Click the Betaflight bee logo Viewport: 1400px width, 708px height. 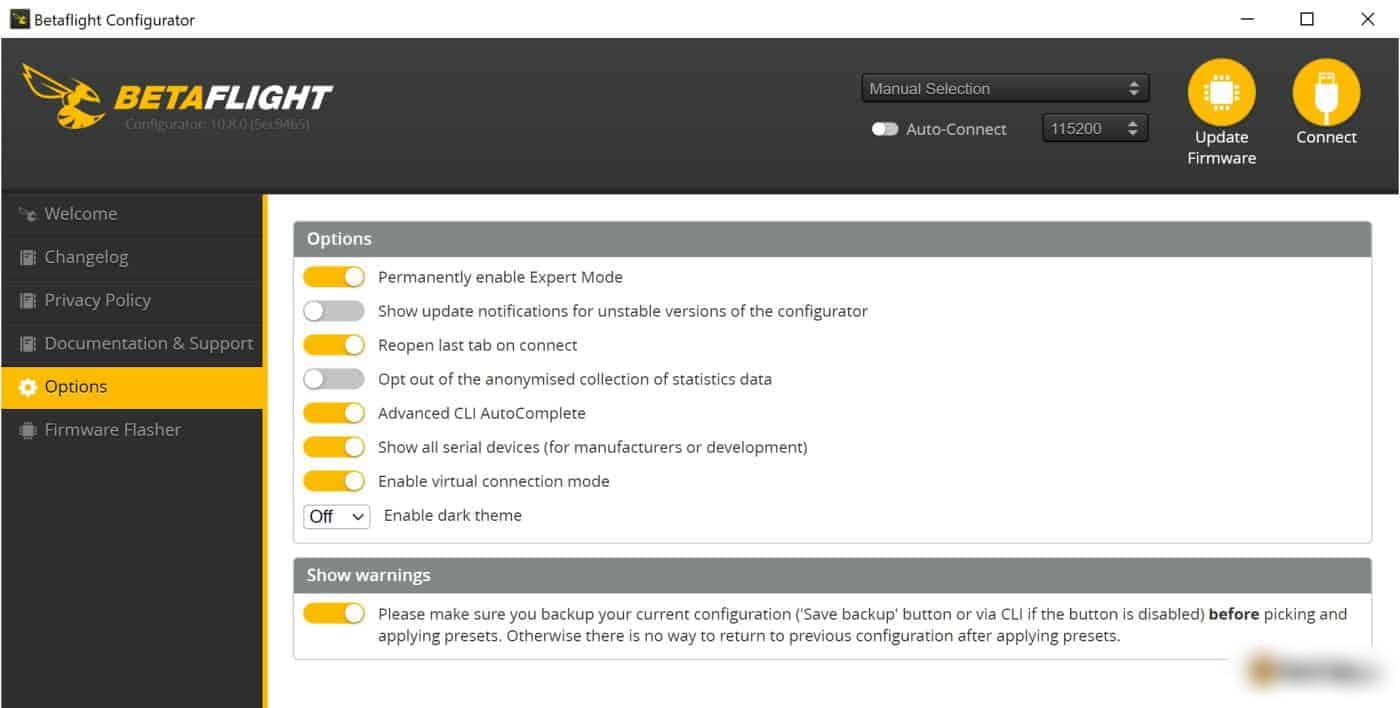pyautogui.click(x=65, y=96)
